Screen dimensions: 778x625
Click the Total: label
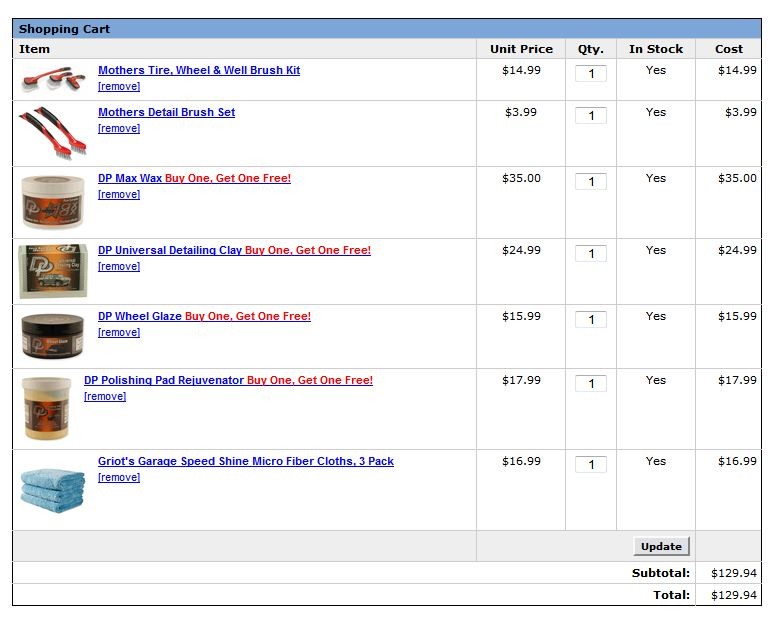coord(671,595)
